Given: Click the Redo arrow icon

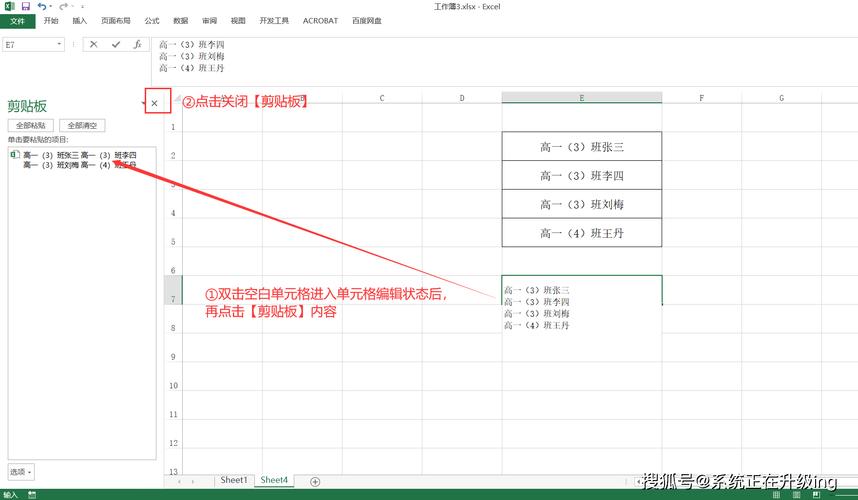Looking at the screenshot, I should pos(63,7).
